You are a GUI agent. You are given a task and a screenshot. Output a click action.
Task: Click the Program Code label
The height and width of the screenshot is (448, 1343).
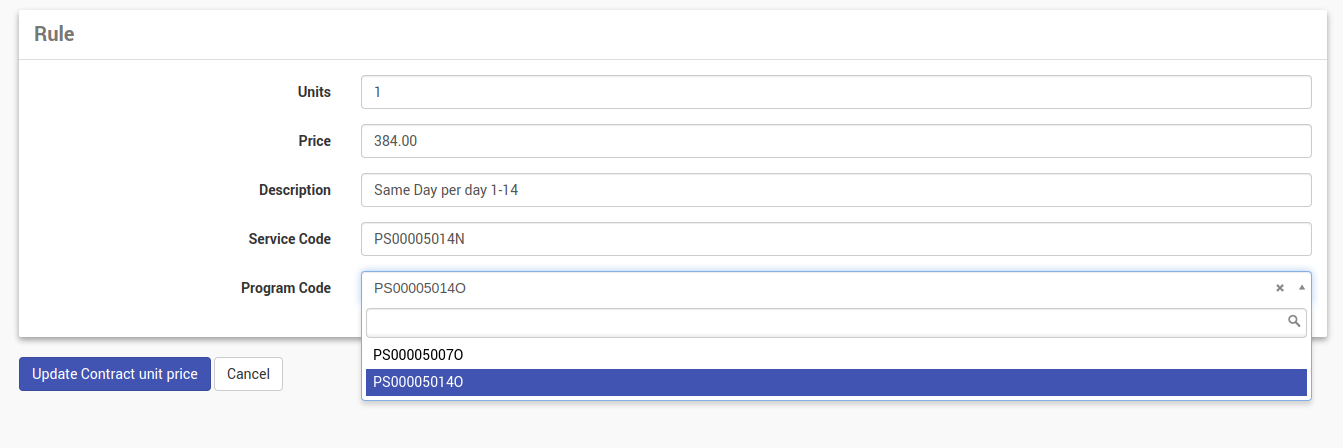coord(286,288)
